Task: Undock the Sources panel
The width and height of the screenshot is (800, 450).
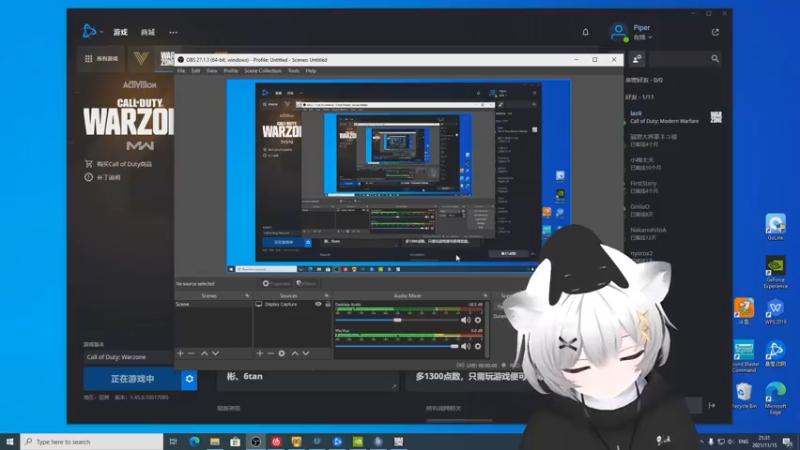Action: pyautogui.click(x=327, y=295)
